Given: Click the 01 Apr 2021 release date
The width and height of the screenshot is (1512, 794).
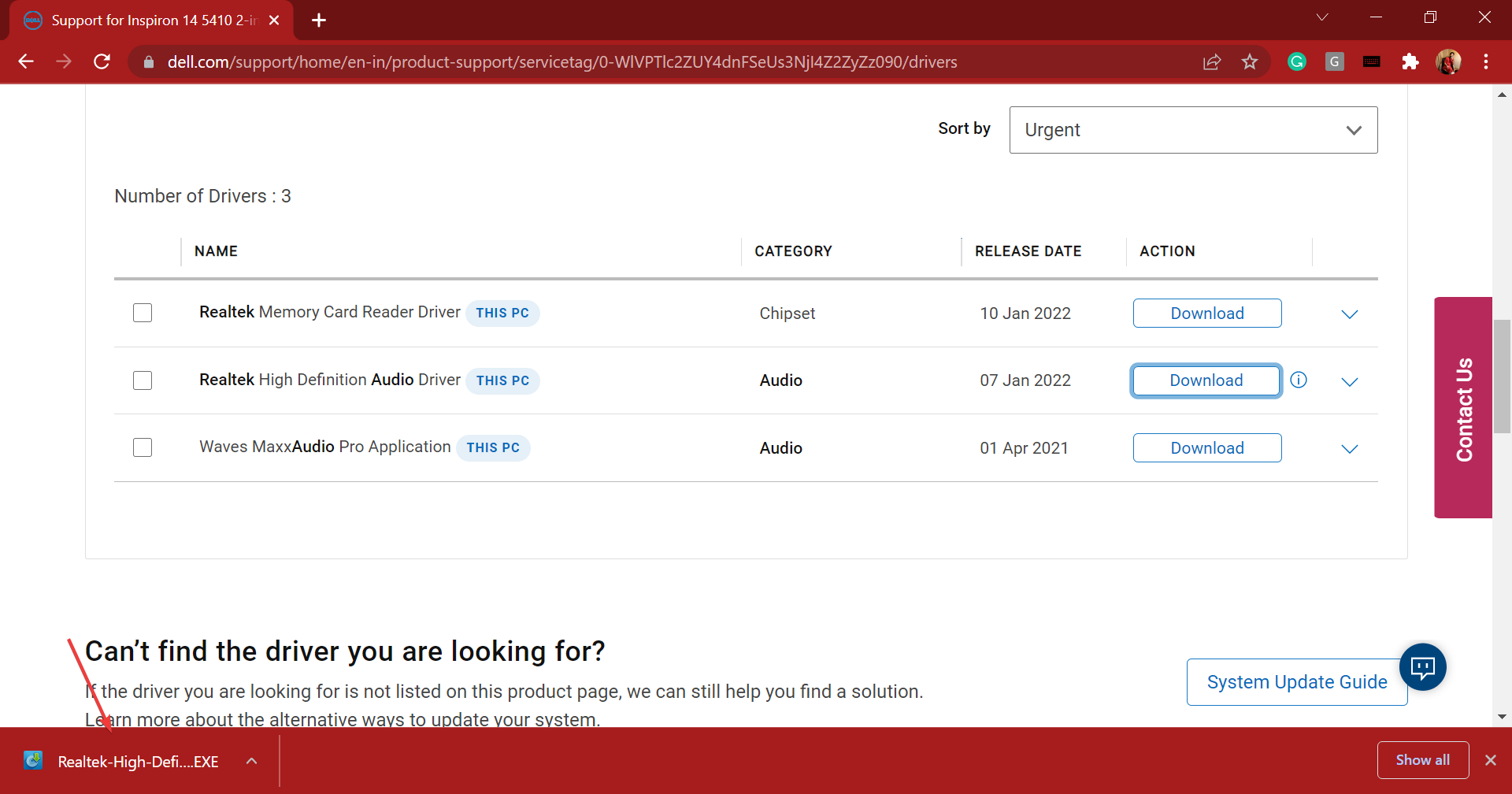Looking at the screenshot, I should point(1024,448).
